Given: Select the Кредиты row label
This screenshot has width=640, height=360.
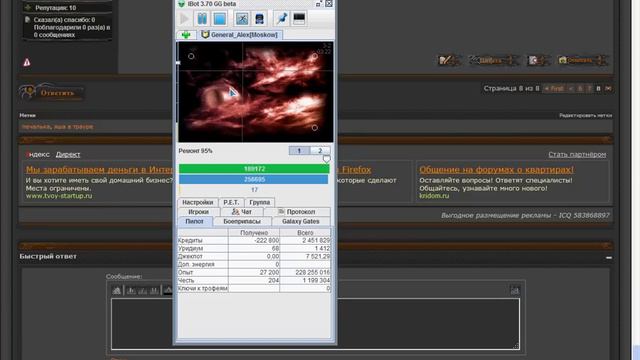Looking at the screenshot, I should 203,240.
